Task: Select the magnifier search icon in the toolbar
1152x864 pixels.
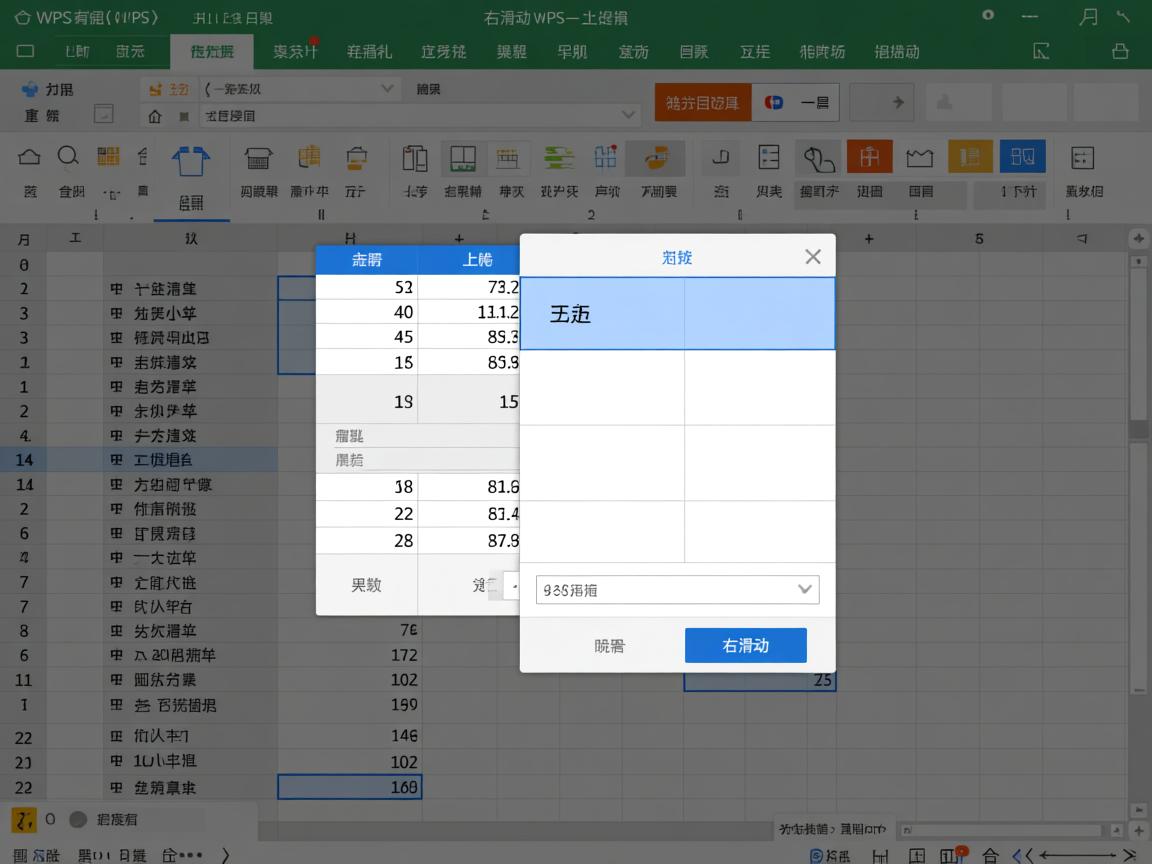Action: tap(70, 157)
